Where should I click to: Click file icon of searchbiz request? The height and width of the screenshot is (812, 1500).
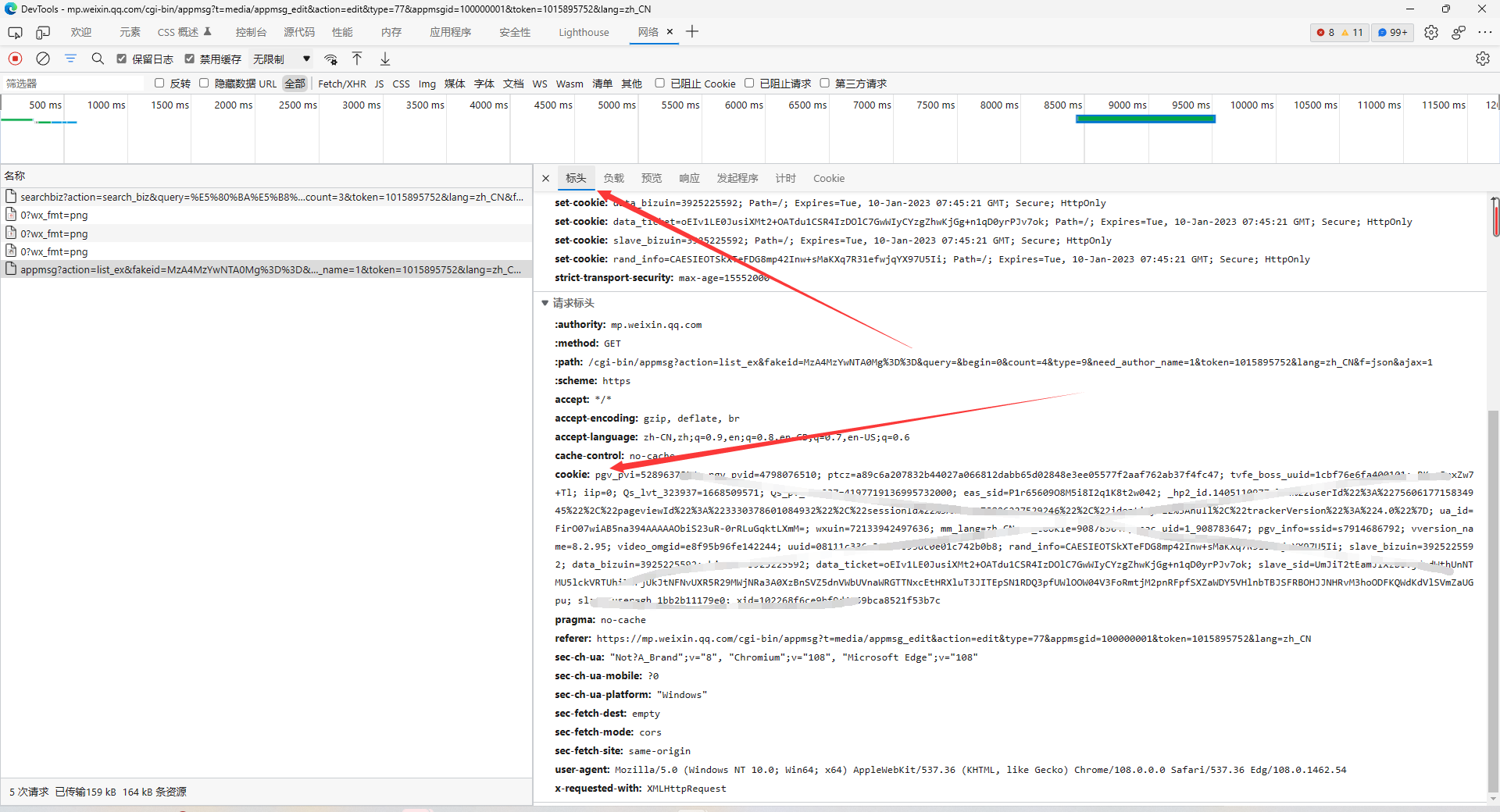click(11, 197)
